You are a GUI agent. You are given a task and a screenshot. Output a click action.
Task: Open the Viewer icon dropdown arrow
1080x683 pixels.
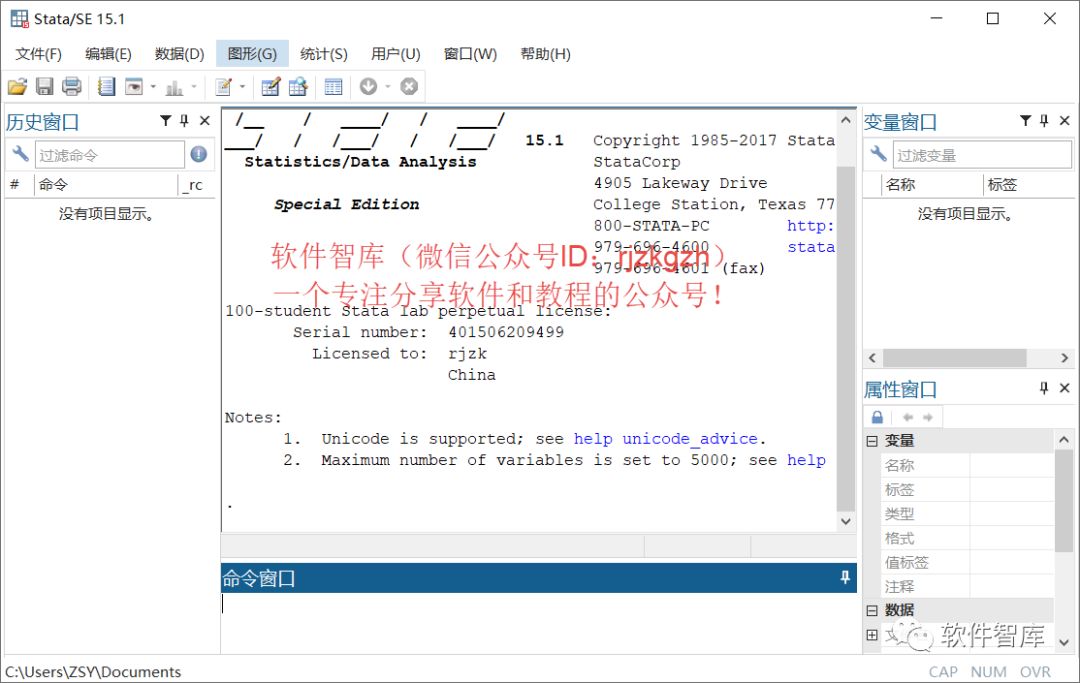point(153,87)
